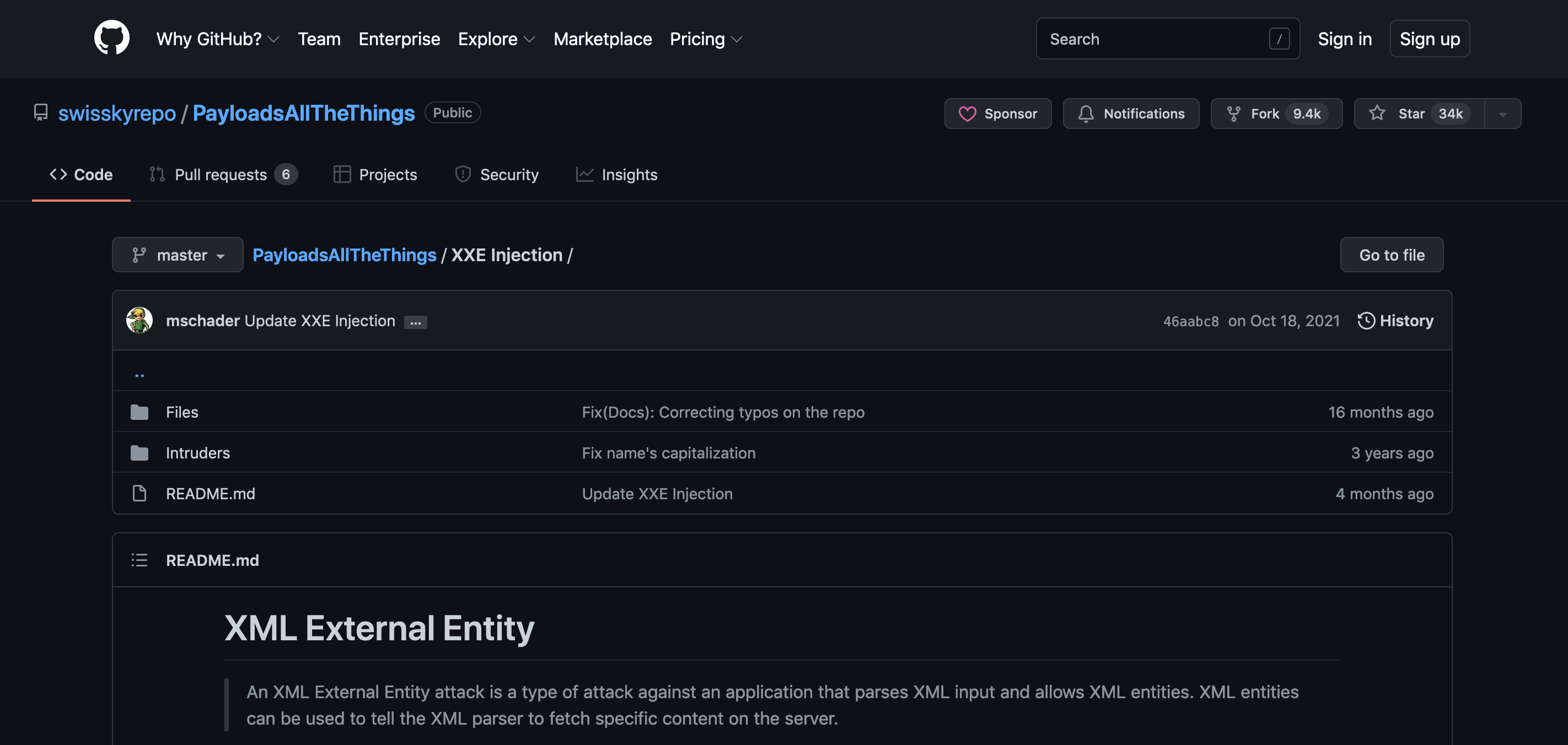This screenshot has width=1568, height=745.
Task: Open the Files folder name
Action: tap(182, 412)
